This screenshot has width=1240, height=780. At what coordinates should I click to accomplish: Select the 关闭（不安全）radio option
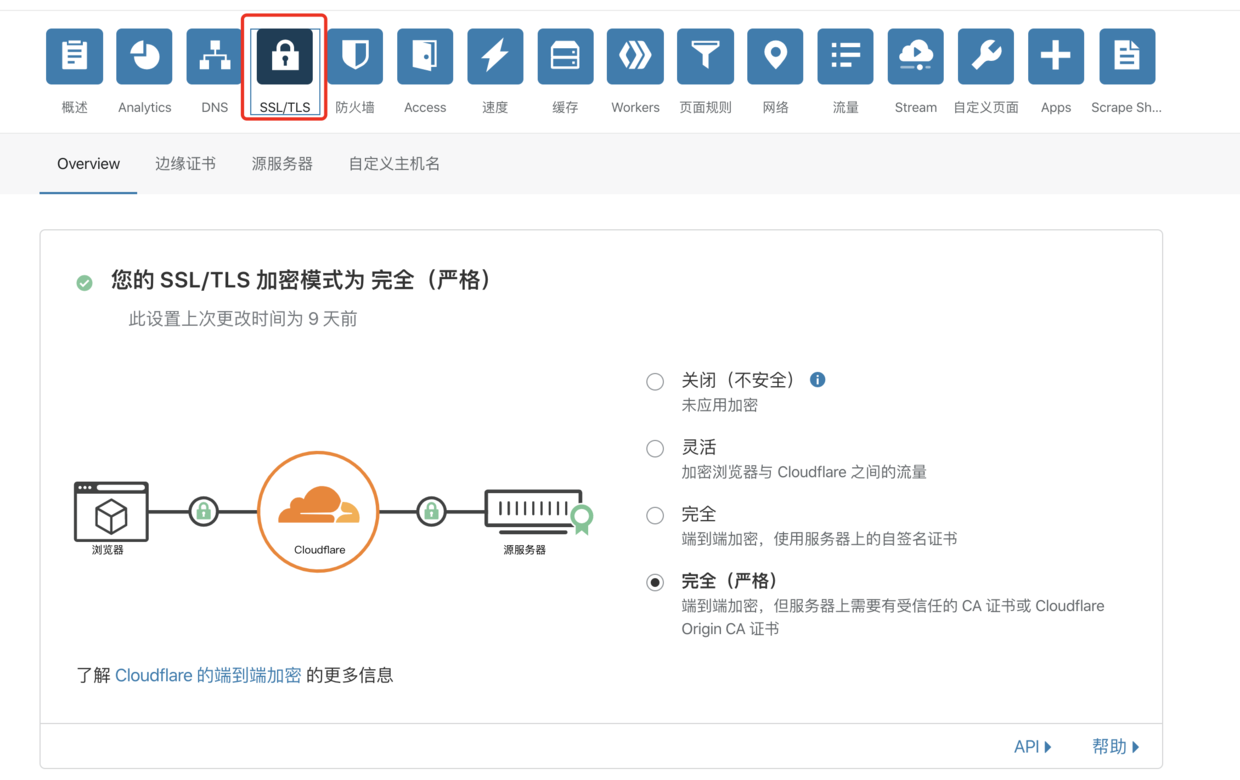pos(655,381)
